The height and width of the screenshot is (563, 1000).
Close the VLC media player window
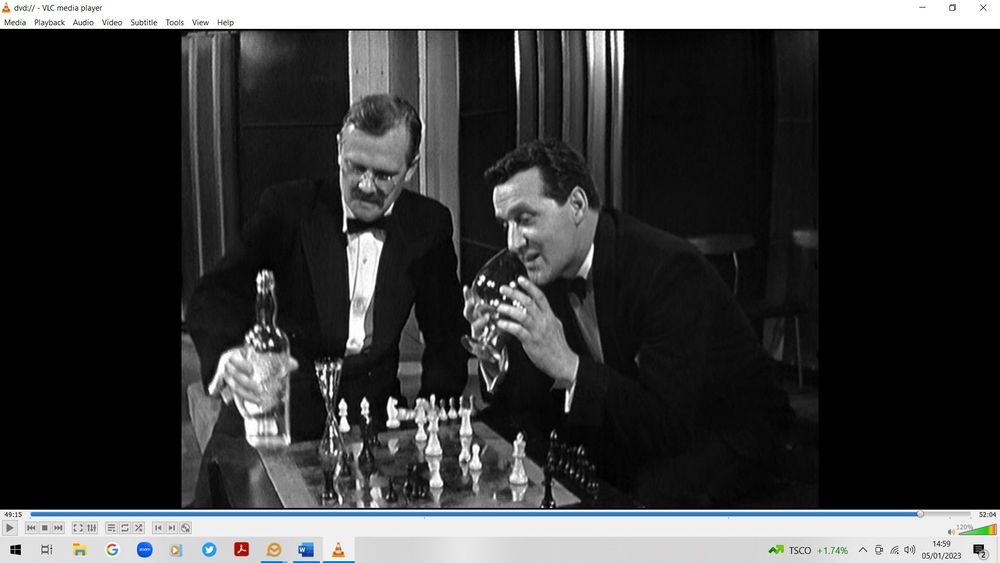pos(983,8)
